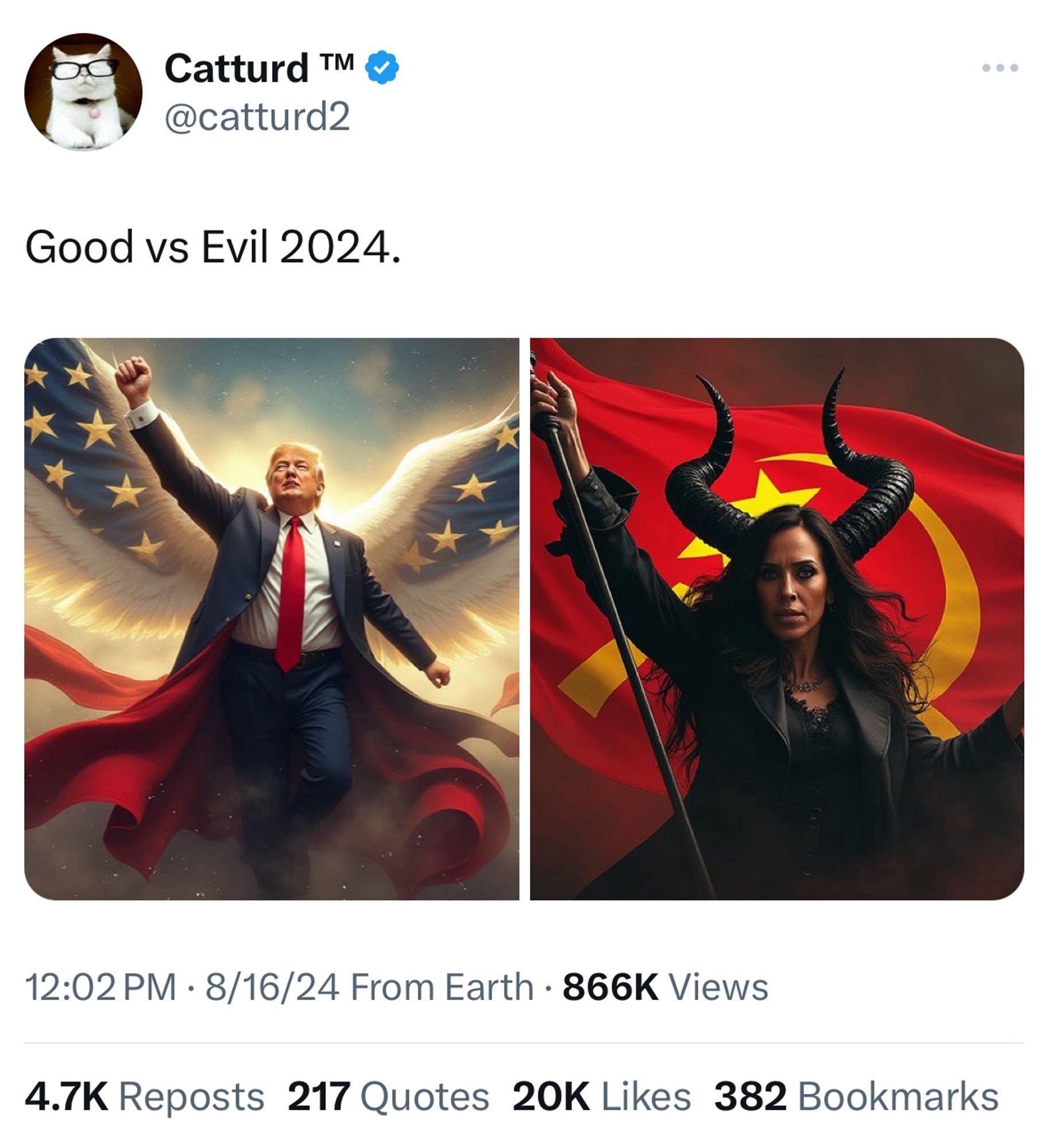Viewport: 1048px width, 1148px height.
Task: Click the 12:02 PM timestamp
Action: point(101,987)
